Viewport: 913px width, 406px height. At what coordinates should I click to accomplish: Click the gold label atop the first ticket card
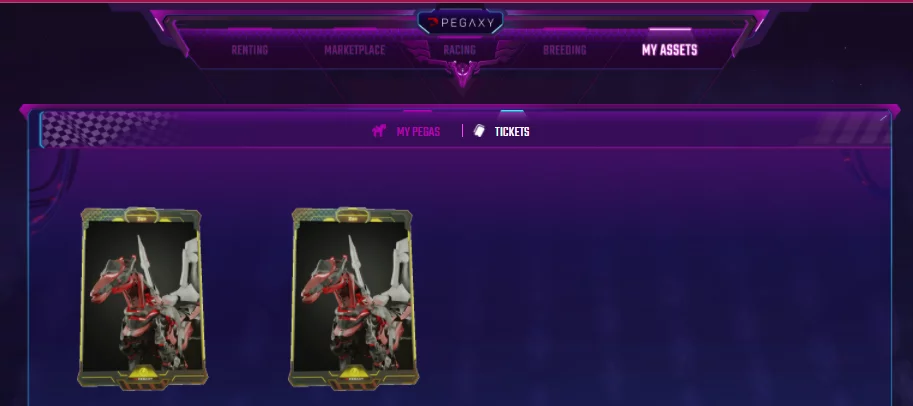click(x=141, y=218)
